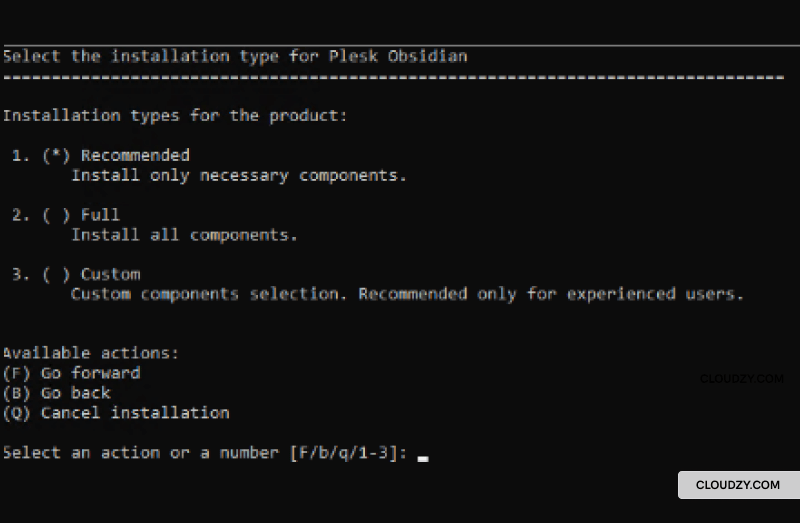The image size is (800, 523).
Task: Click the Full installation type label
Action: (101, 215)
